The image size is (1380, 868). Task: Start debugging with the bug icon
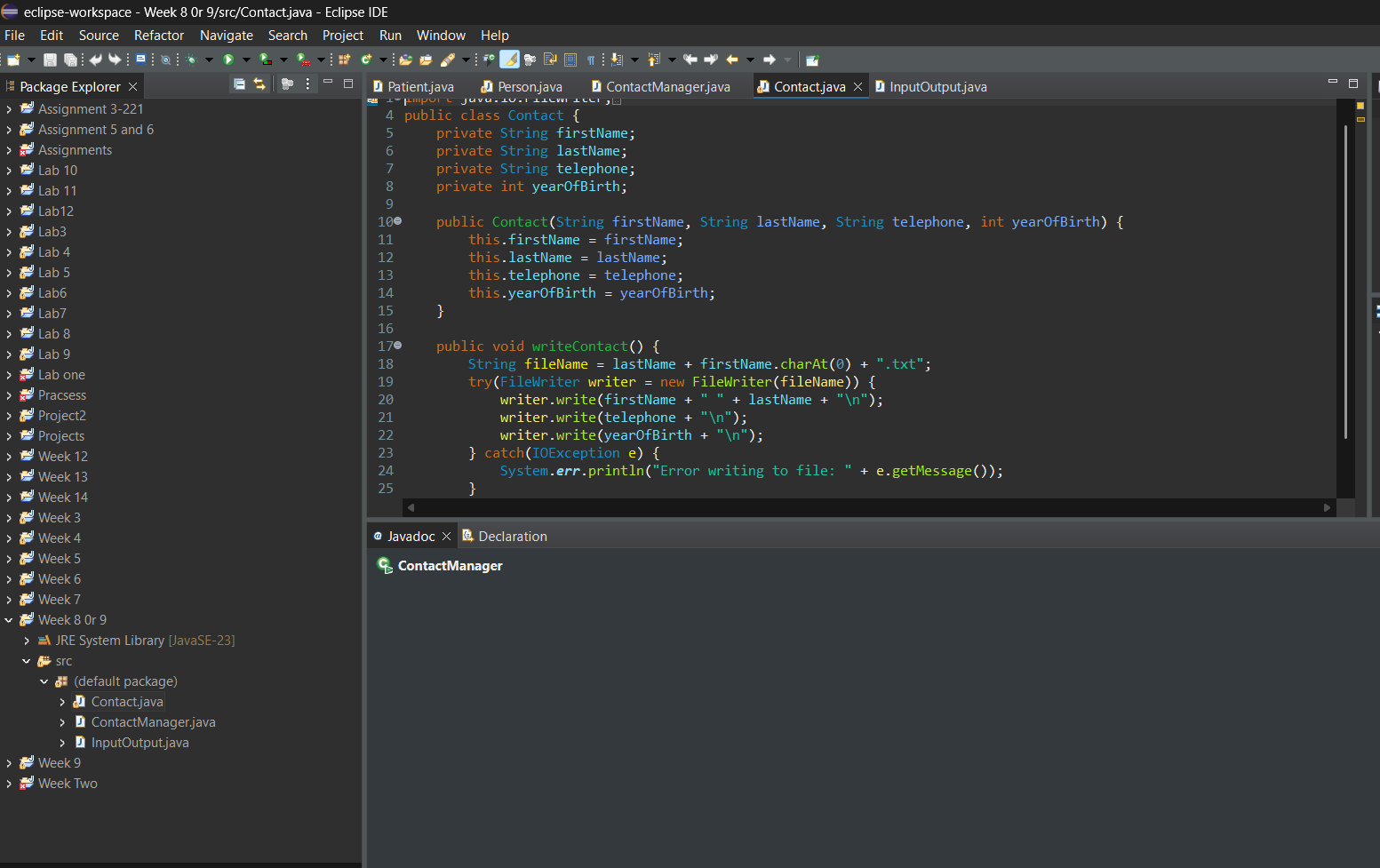[x=191, y=60]
